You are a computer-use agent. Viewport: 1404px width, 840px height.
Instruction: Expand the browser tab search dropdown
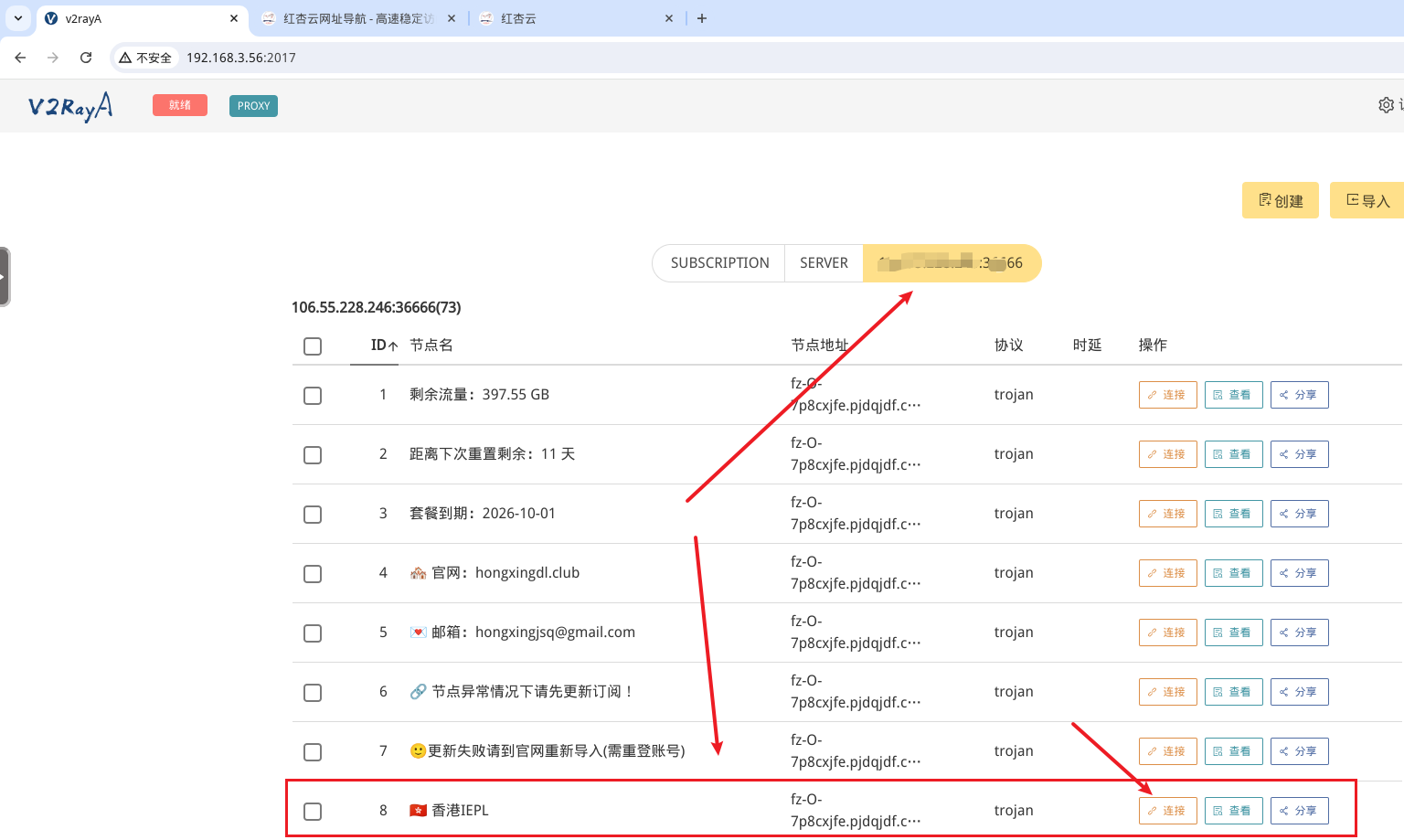[18, 18]
